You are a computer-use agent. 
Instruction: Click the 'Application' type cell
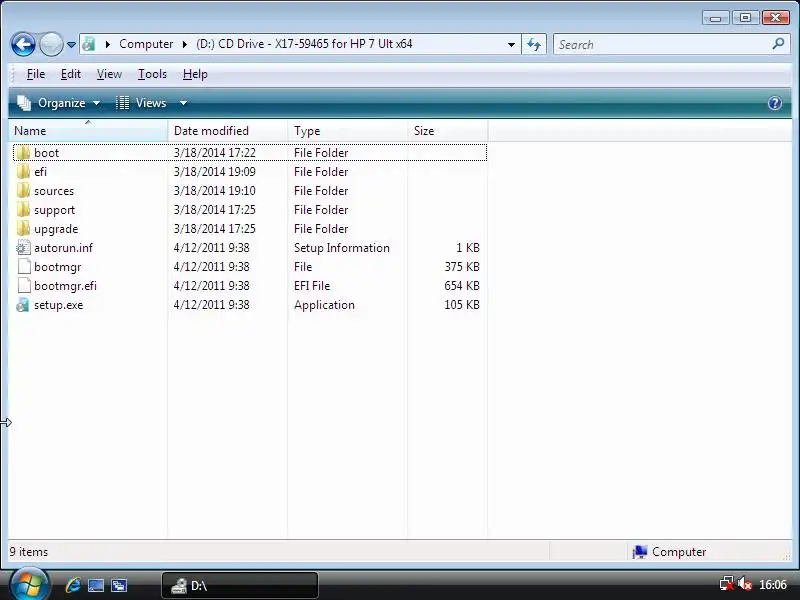[324, 305]
